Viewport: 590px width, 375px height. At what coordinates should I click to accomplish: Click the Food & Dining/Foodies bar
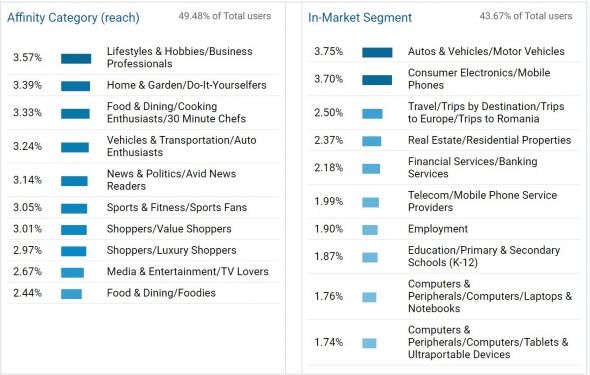click(71, 294)
